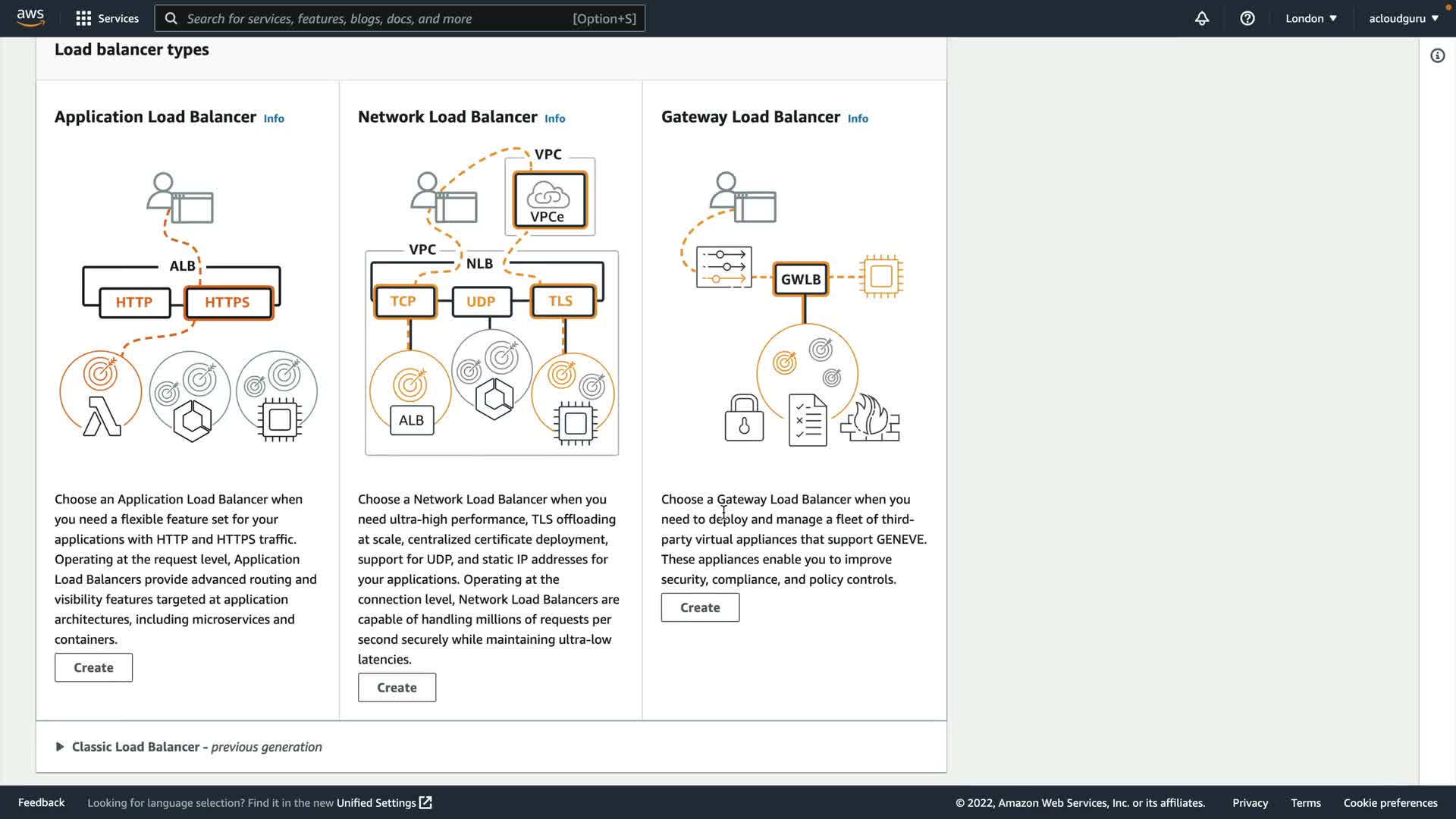Create an Application Load Balancer

click(93, 667)
